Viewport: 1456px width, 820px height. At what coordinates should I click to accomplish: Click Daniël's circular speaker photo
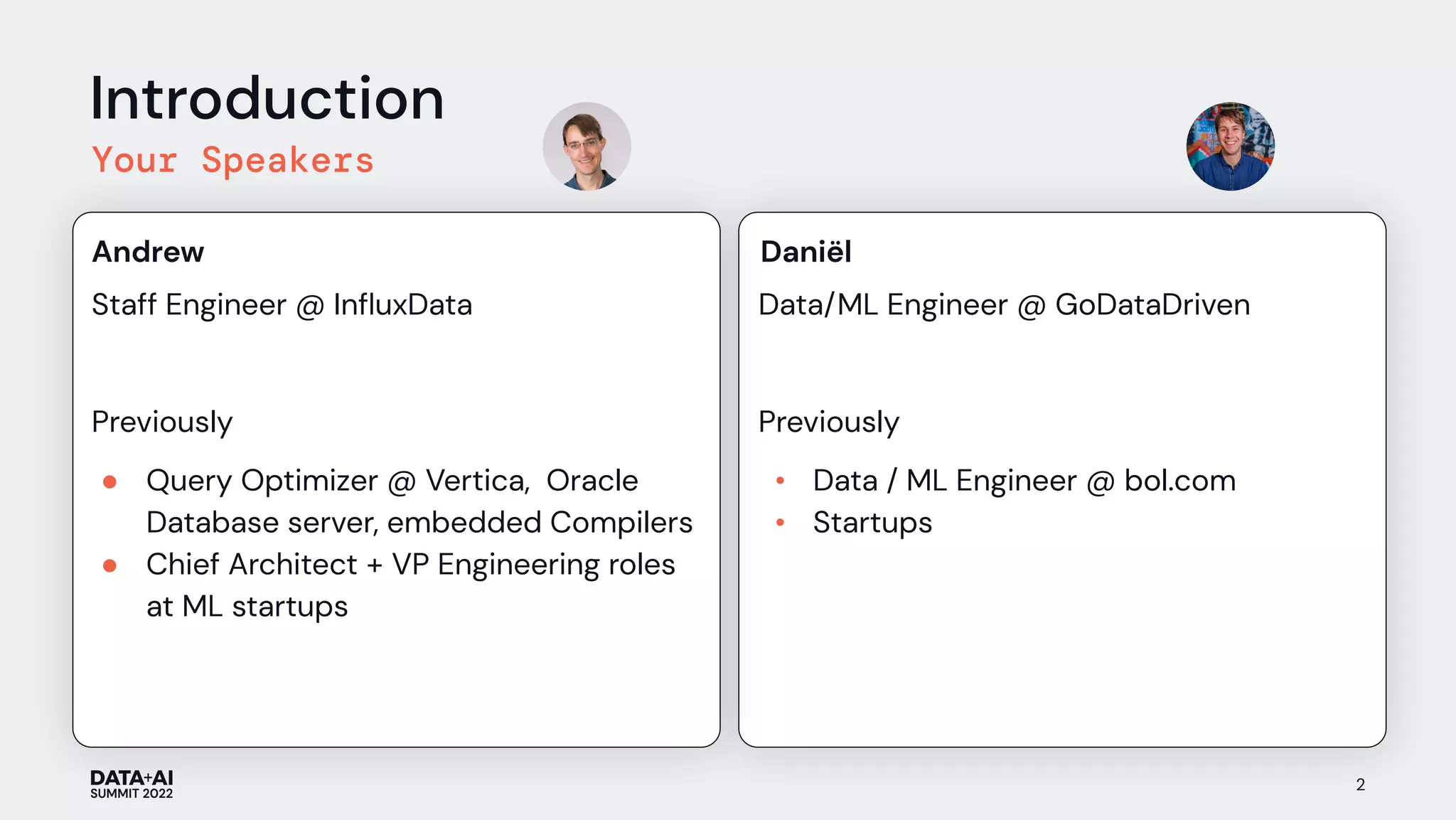click(1230, 147)
